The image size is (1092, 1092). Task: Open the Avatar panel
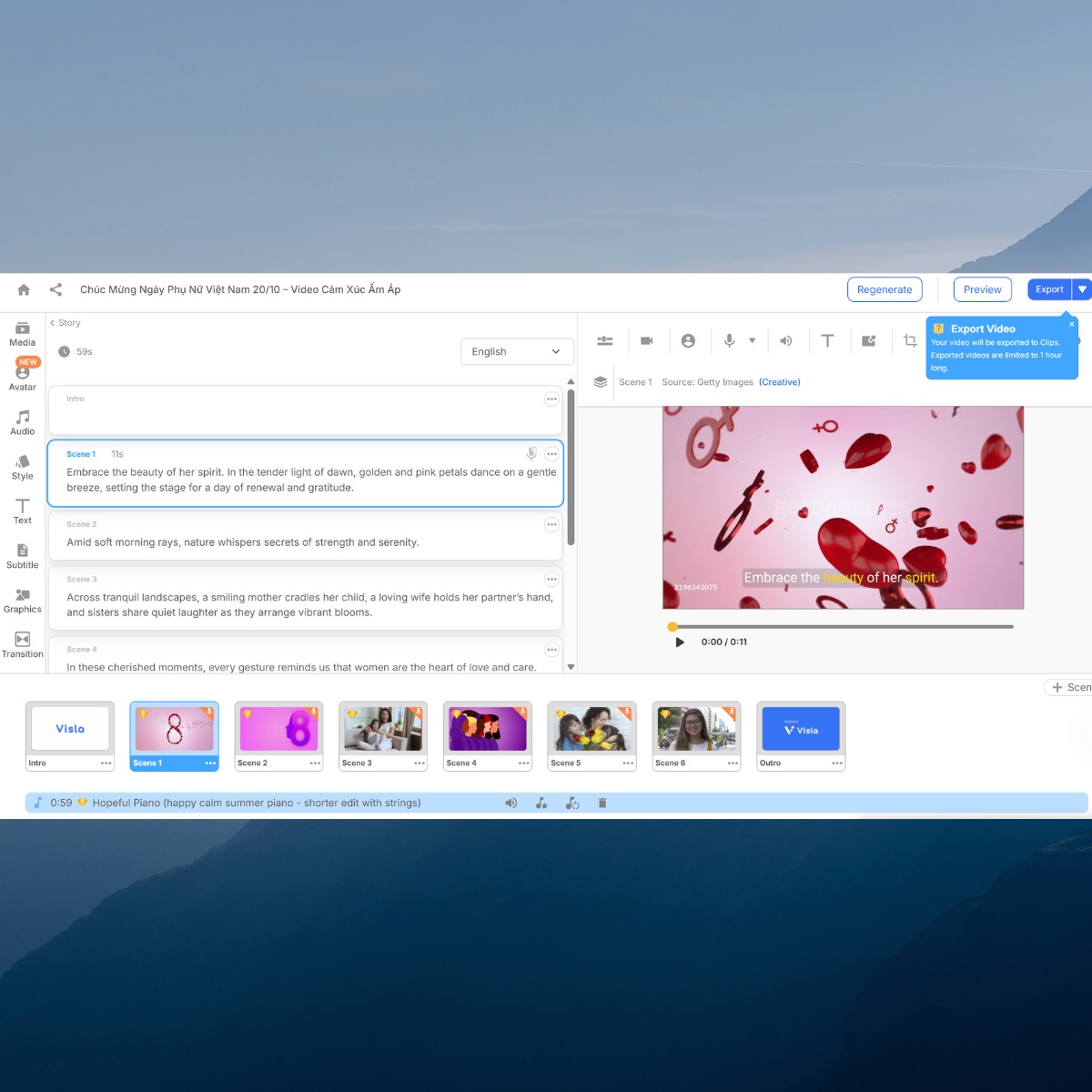(x=23, y=377)
